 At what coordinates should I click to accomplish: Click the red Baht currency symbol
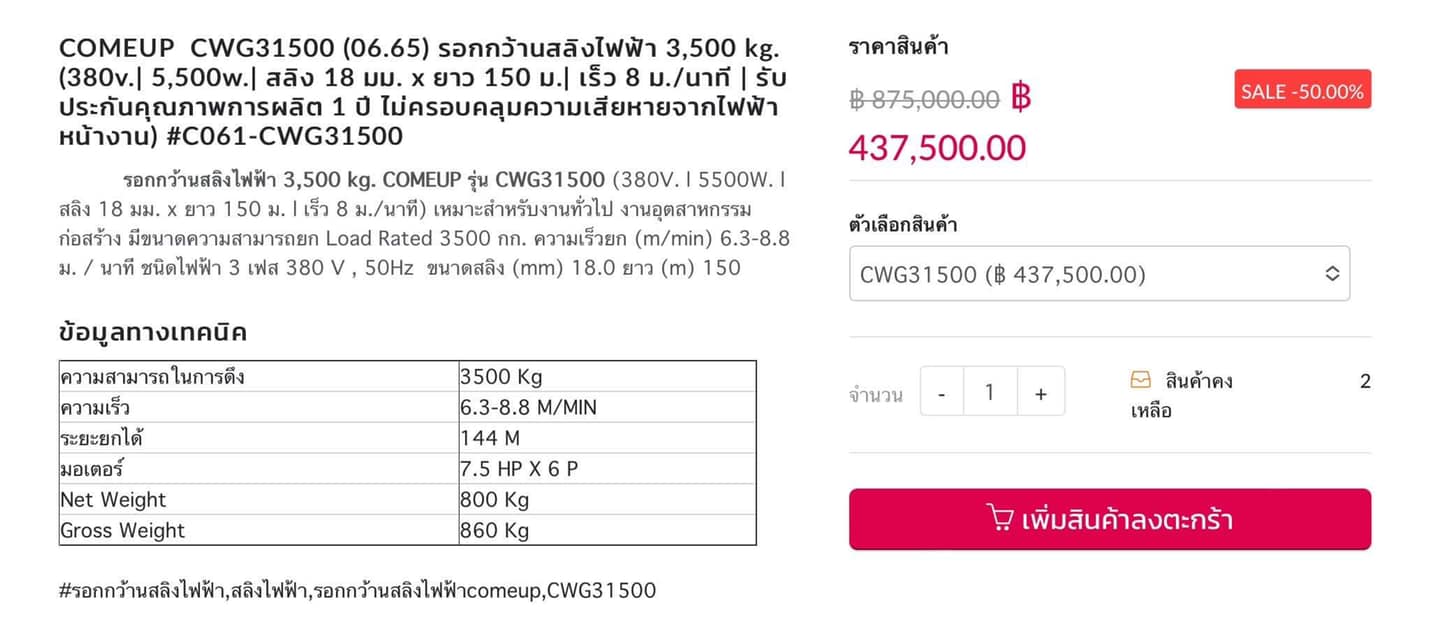click(1021, 97)
